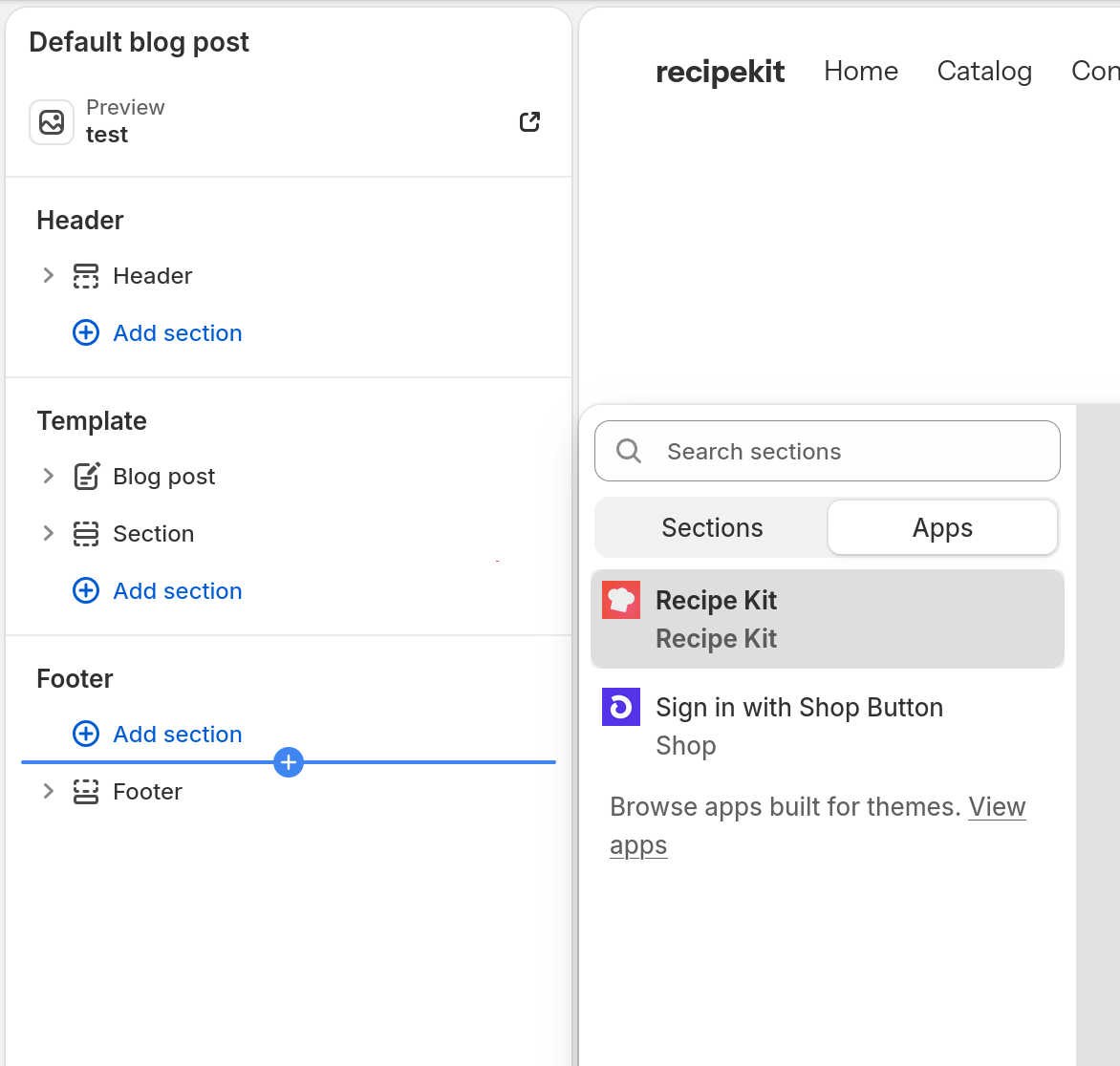Focus the Search sections field
1120x1066 pixels.
coord(828,451)
